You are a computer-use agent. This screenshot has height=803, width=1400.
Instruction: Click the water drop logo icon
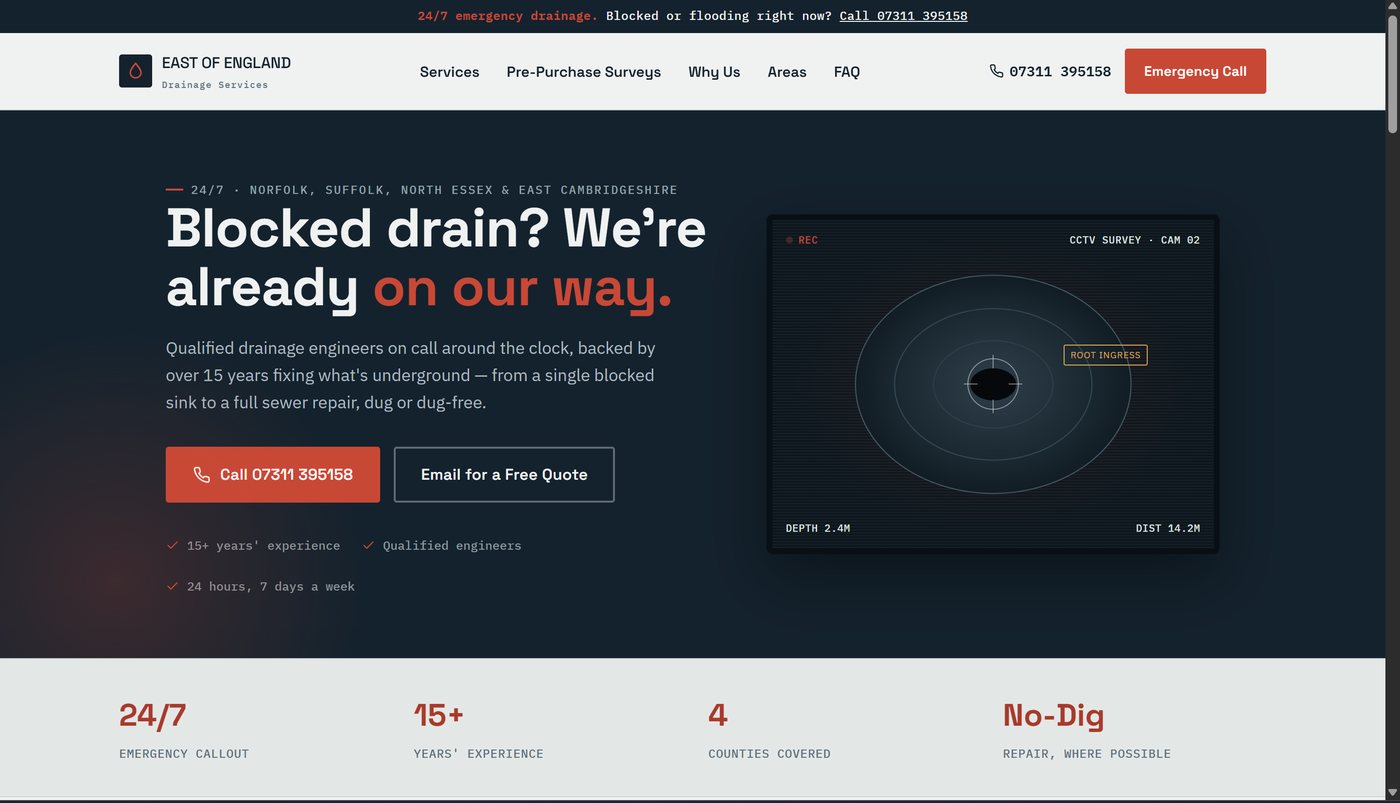coord(135,71)
